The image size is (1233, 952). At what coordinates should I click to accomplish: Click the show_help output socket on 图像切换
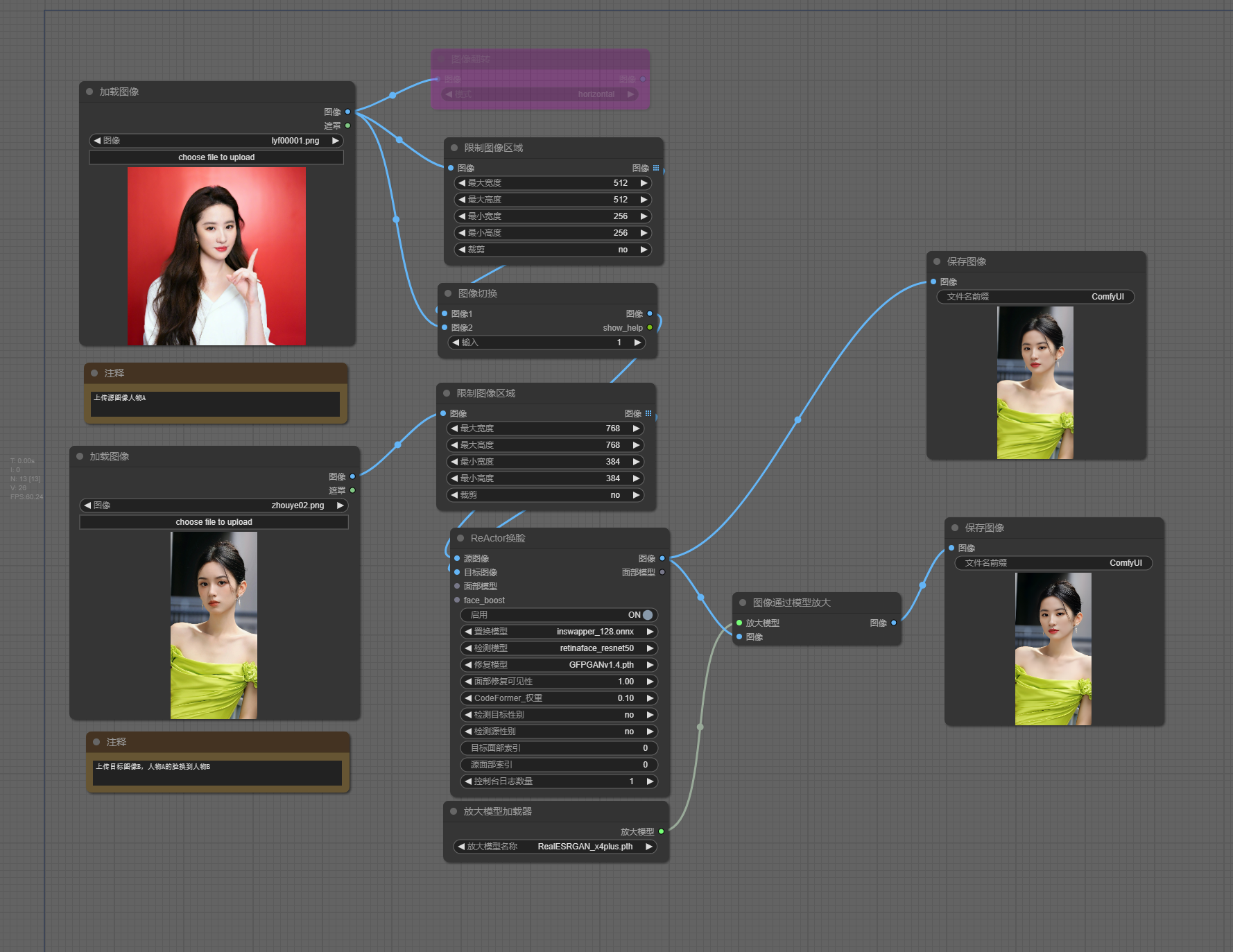tap(650, 327)
